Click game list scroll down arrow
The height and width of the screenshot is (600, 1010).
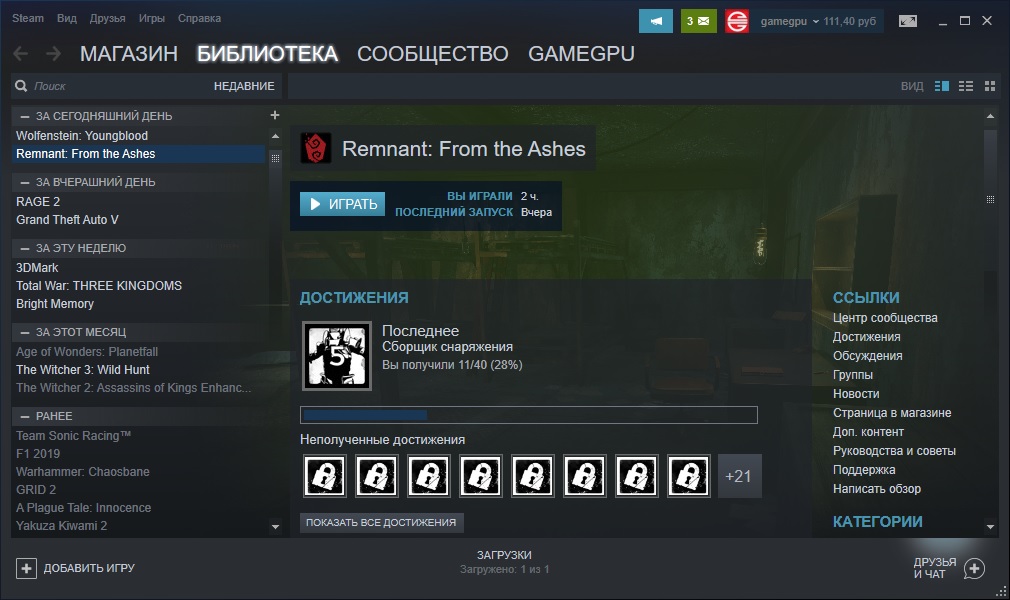(x=276, y=527)
